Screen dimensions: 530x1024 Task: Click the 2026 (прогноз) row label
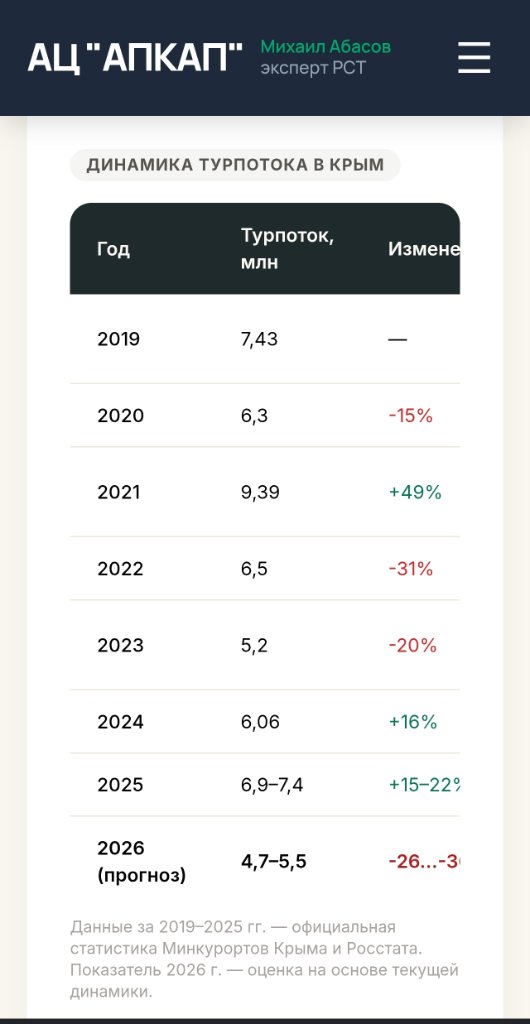pos(142,861)
